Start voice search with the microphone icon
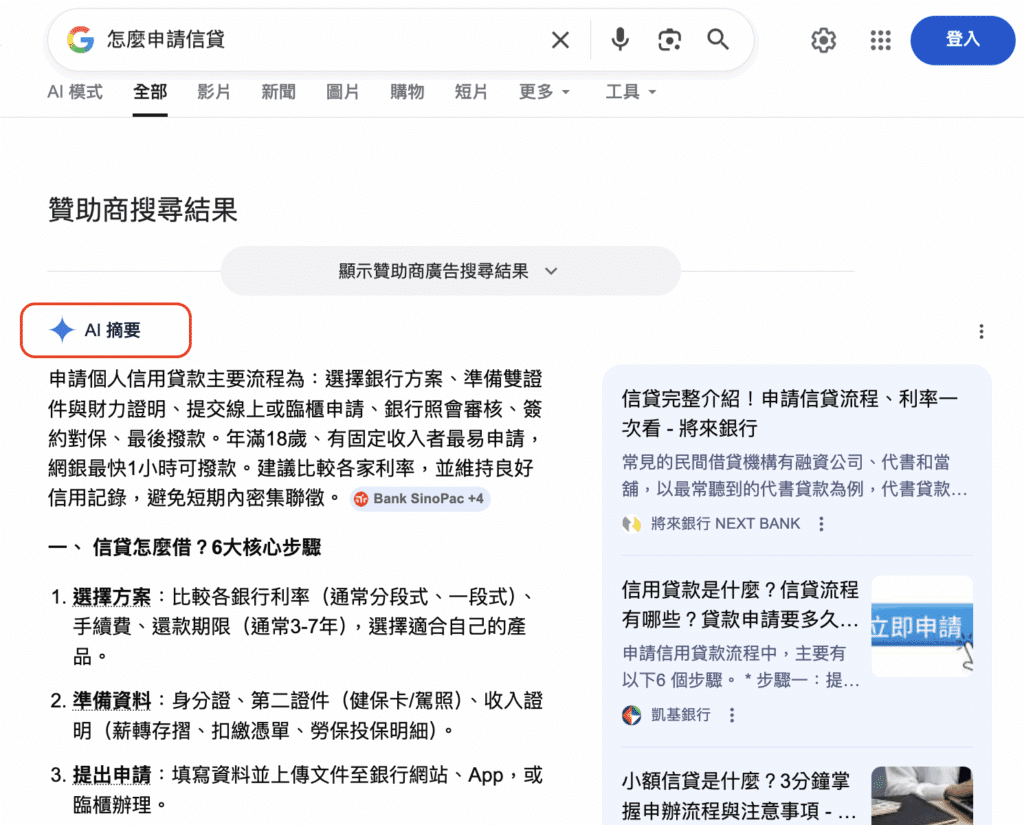 (x=619, y=40)
